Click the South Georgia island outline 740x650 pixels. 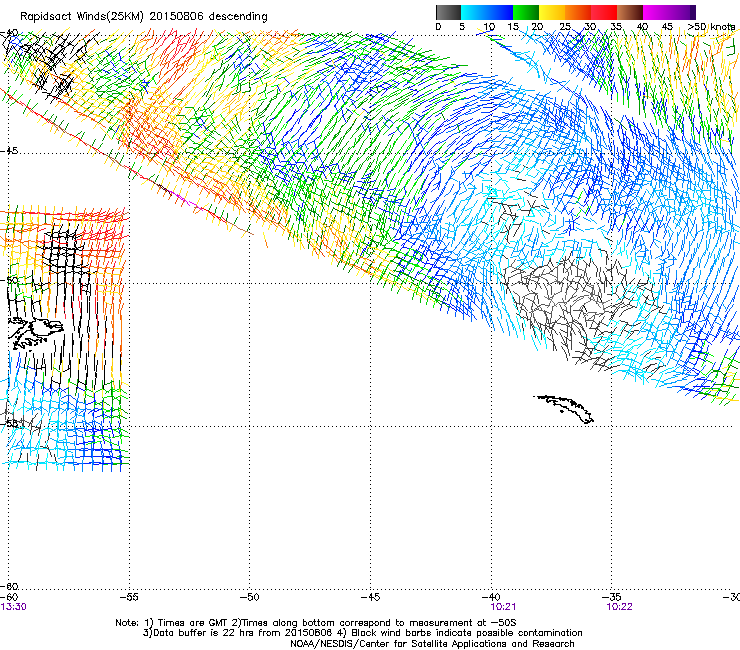pyautogui.click(x=564, y=409)
